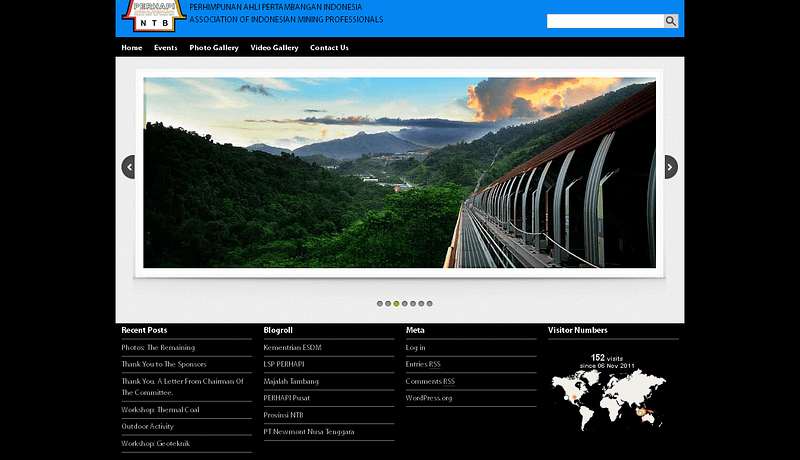Open the Outdoor Activity post
Screen dimensions: 800x460
click(147, 426)
